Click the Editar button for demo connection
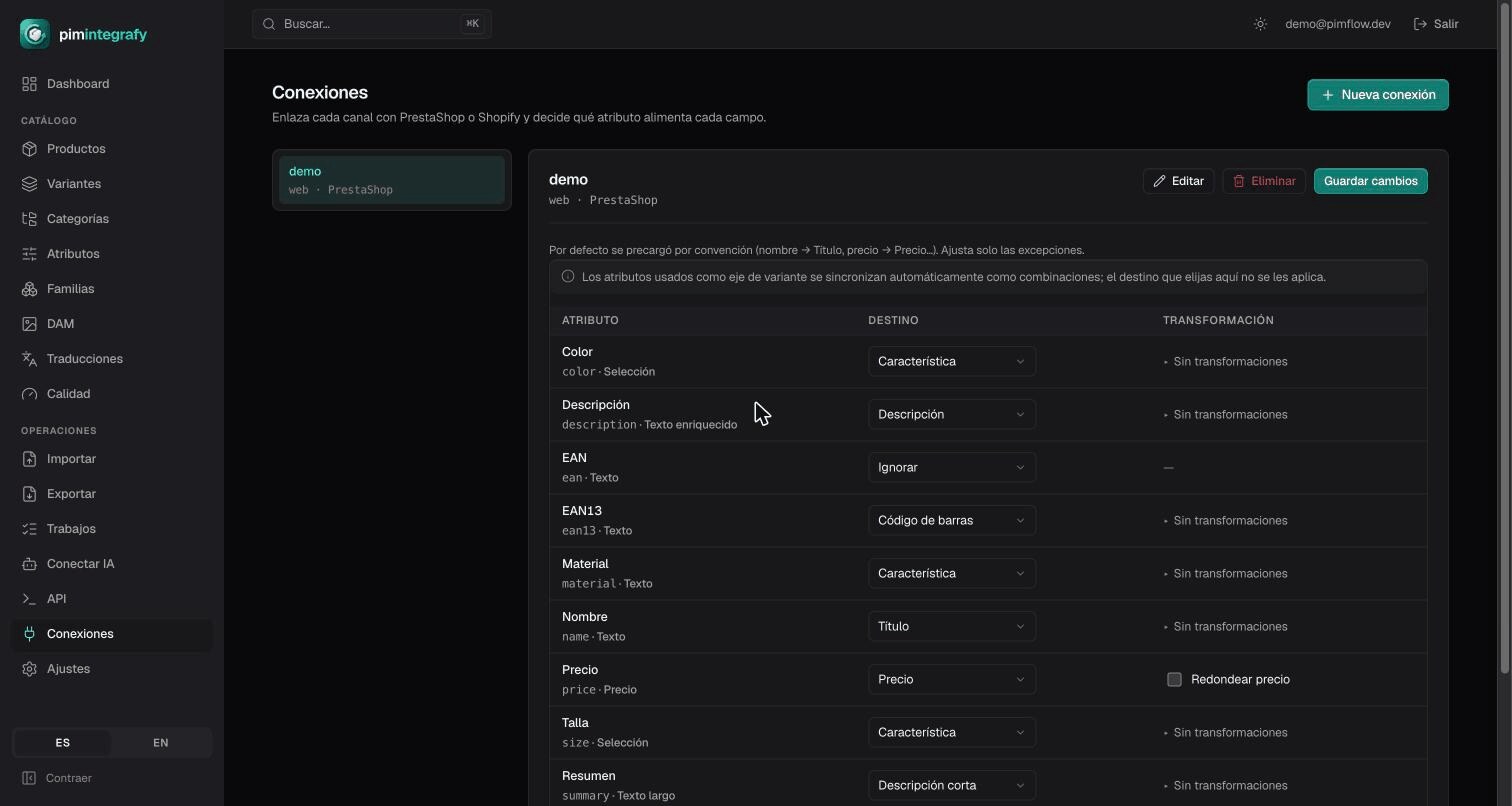 click(1178, 181)
